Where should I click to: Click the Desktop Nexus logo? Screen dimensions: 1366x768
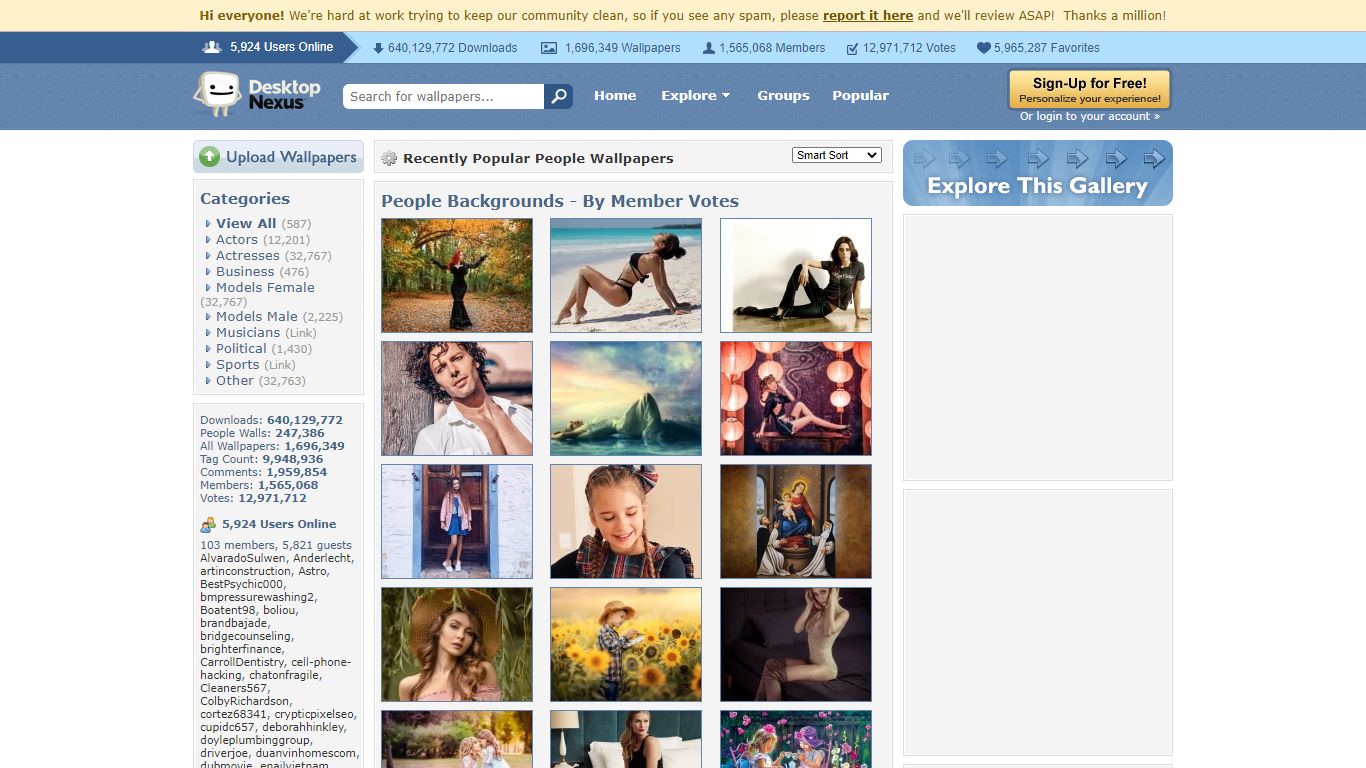[257, 94]
